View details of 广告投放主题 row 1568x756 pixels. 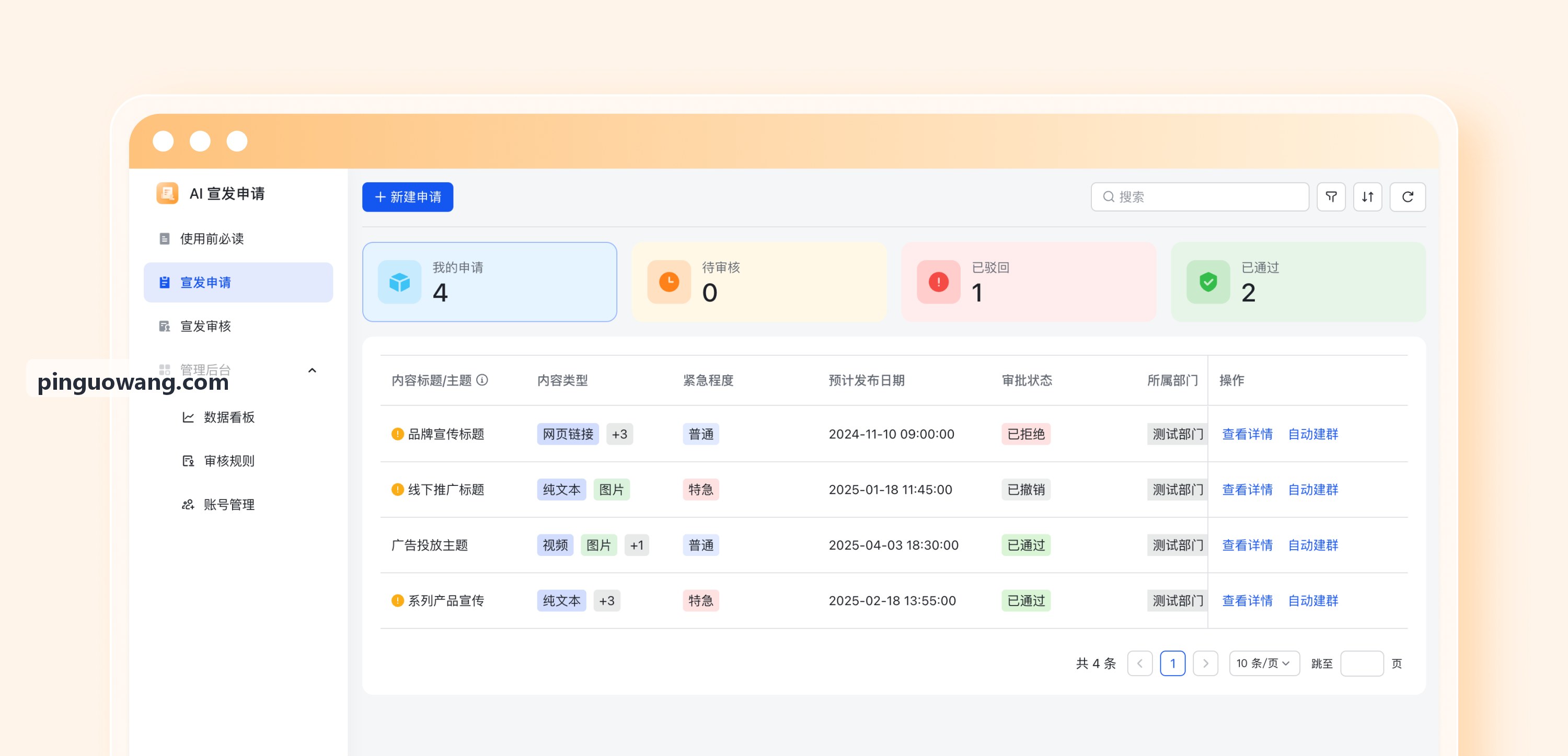[1247, 545]
